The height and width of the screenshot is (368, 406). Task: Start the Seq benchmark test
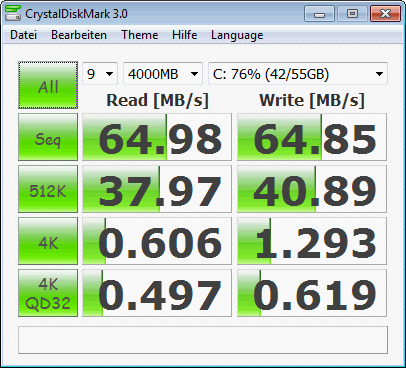[48, 137]
